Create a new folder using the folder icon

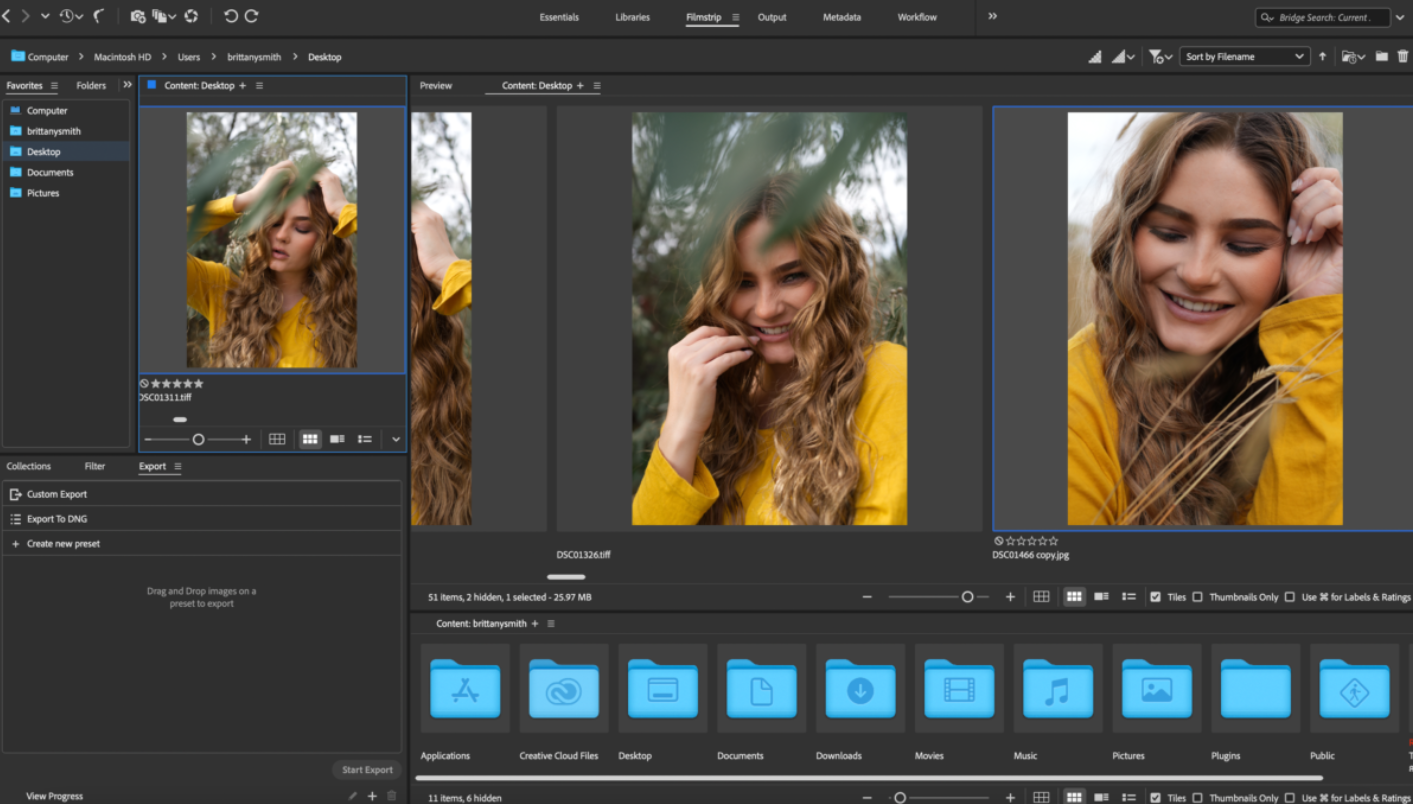[x=1381, y=57]
